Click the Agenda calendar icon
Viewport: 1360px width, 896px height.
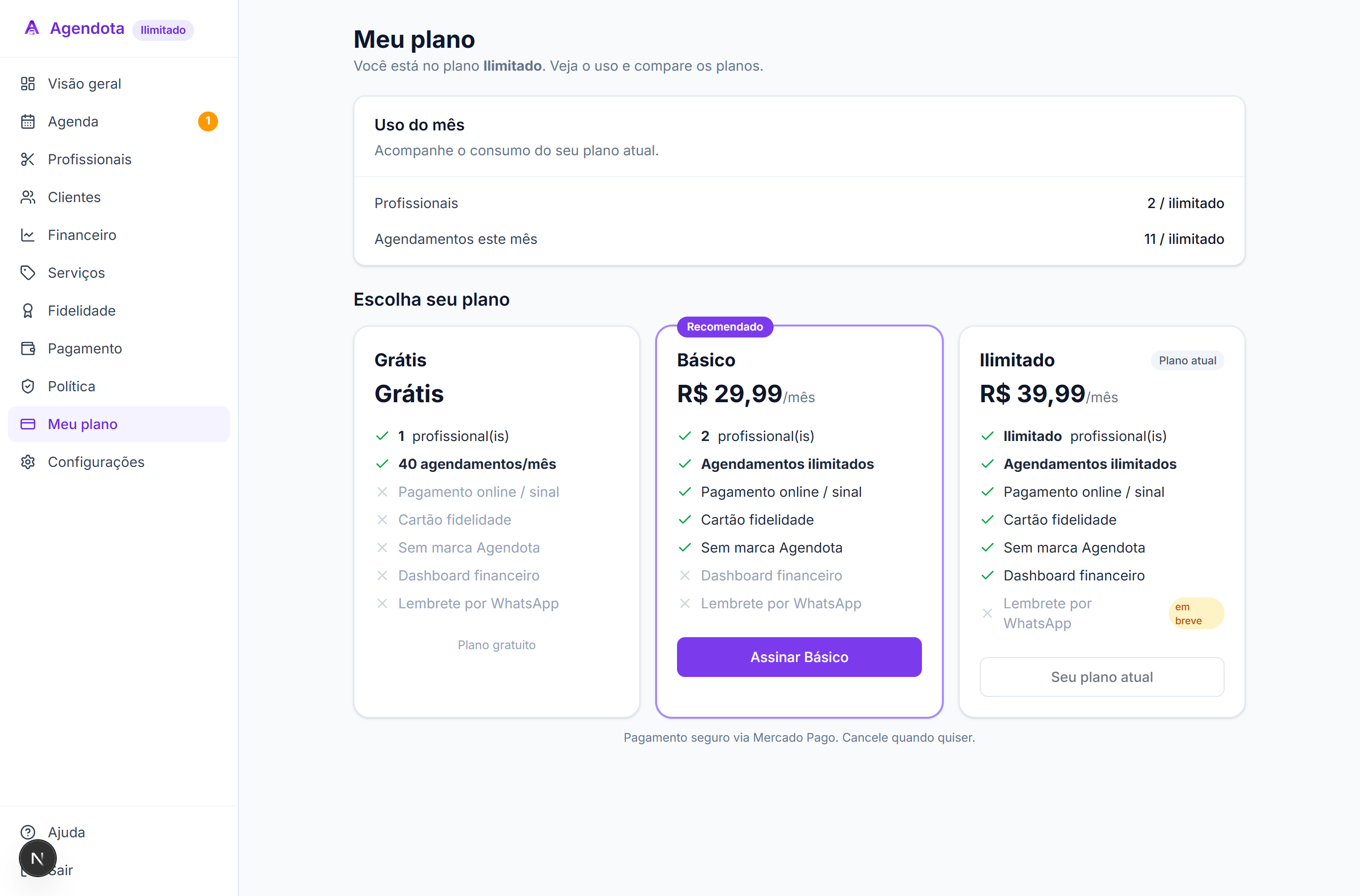click(x=28, y=122)
